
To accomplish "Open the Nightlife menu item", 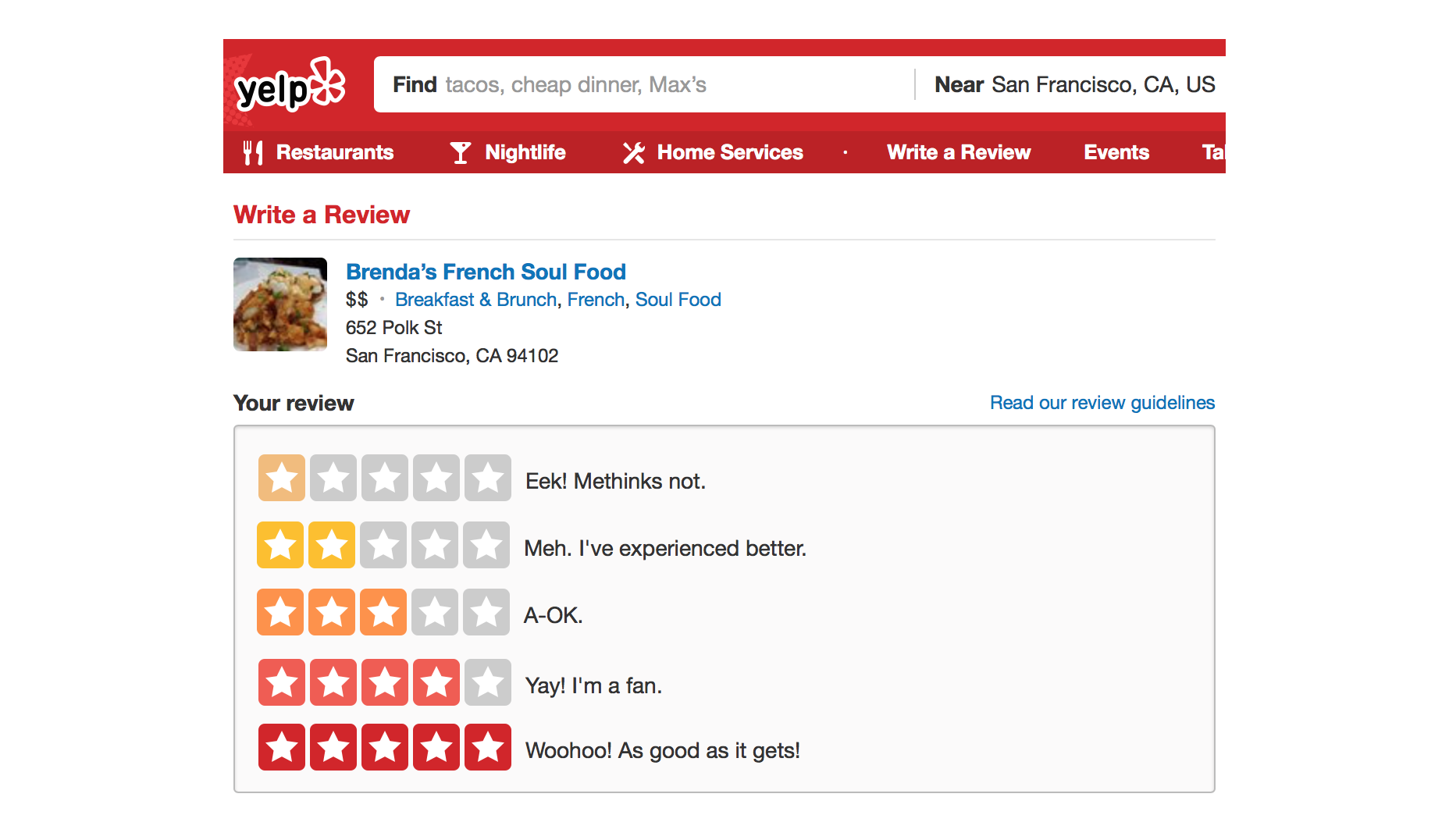I will (525, 152).
